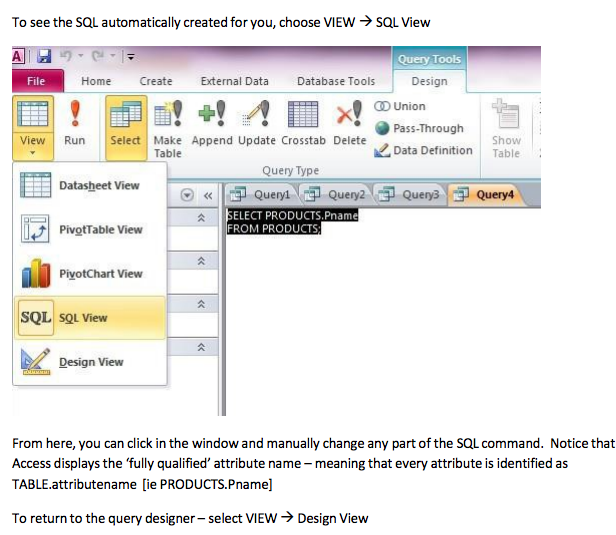Screen dimensions: 616x535
Task: Click the Update query pencil icon
Action: (256, 114)
